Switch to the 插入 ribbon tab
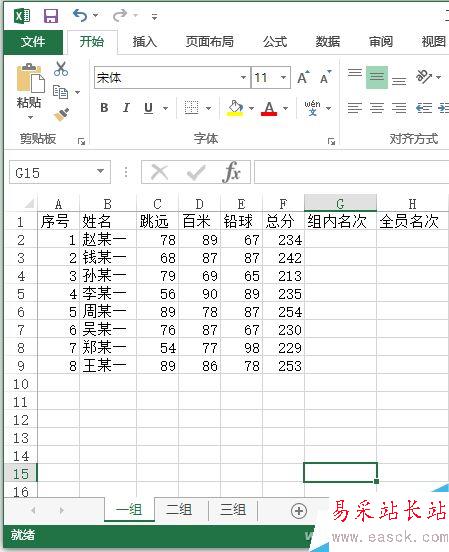This screenshot has height=552, width=449. [145, 42]
